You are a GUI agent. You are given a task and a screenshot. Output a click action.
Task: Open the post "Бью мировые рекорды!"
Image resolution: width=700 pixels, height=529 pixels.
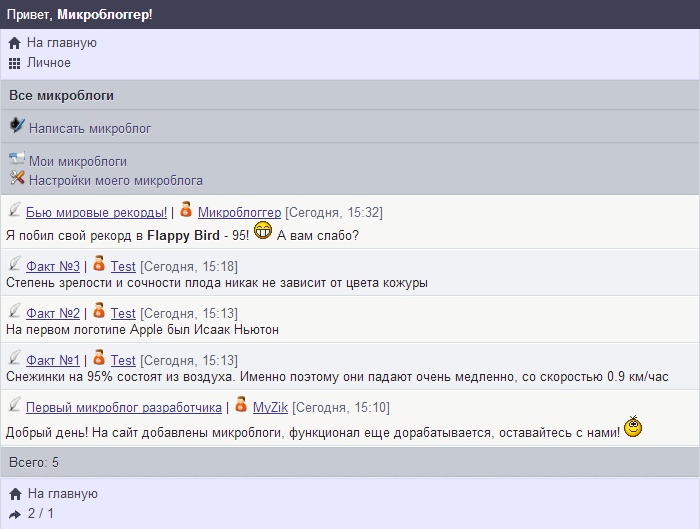pyautogui.click(x=96, y=212)
